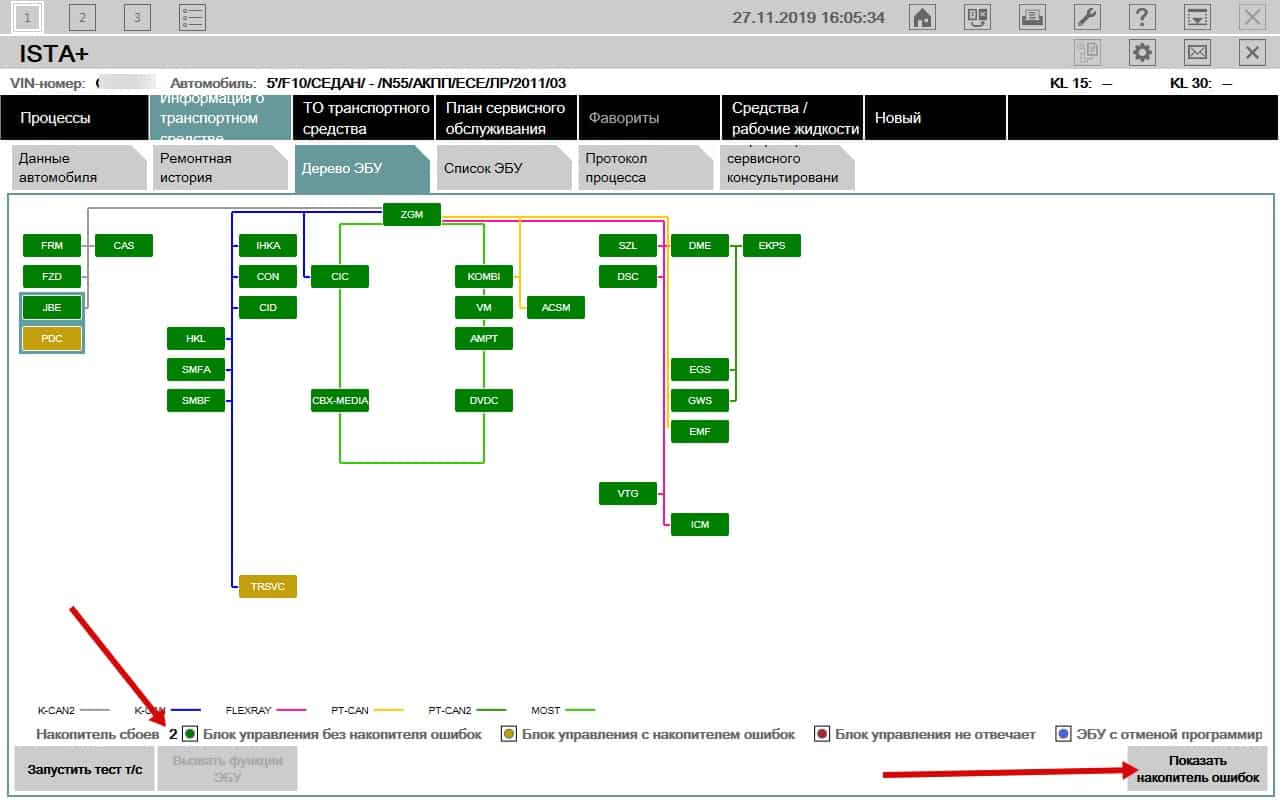Screen dimensions: 1280x800
Task: Select the ZGM control unit node
Action: [x=412, y=214]
